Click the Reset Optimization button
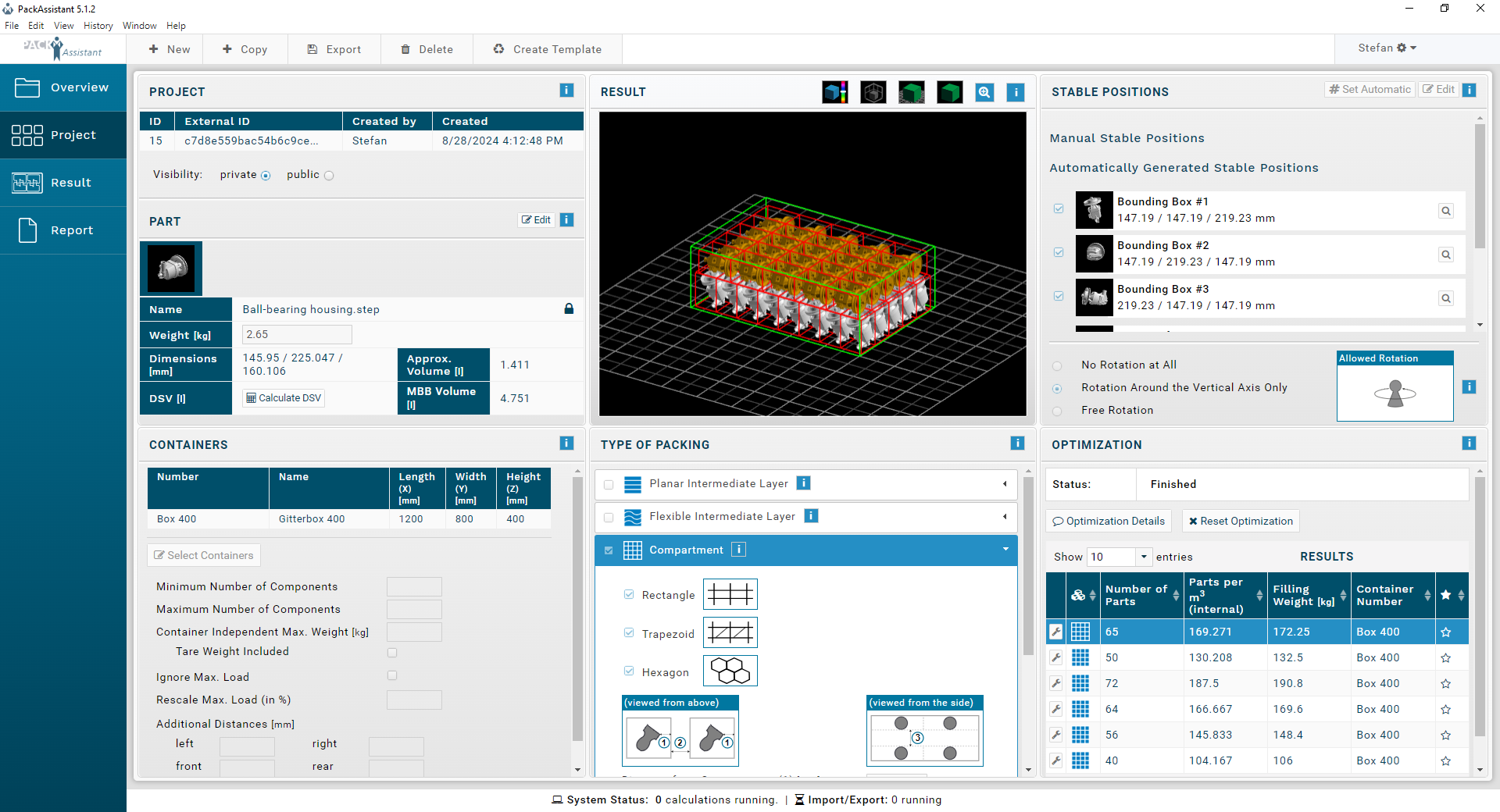This screenshot has height=812, width=1500. [x=1241, y=521]
